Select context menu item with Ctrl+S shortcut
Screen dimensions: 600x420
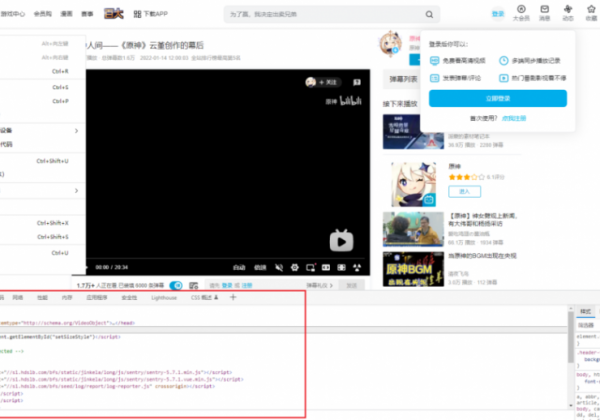[42, 87]
